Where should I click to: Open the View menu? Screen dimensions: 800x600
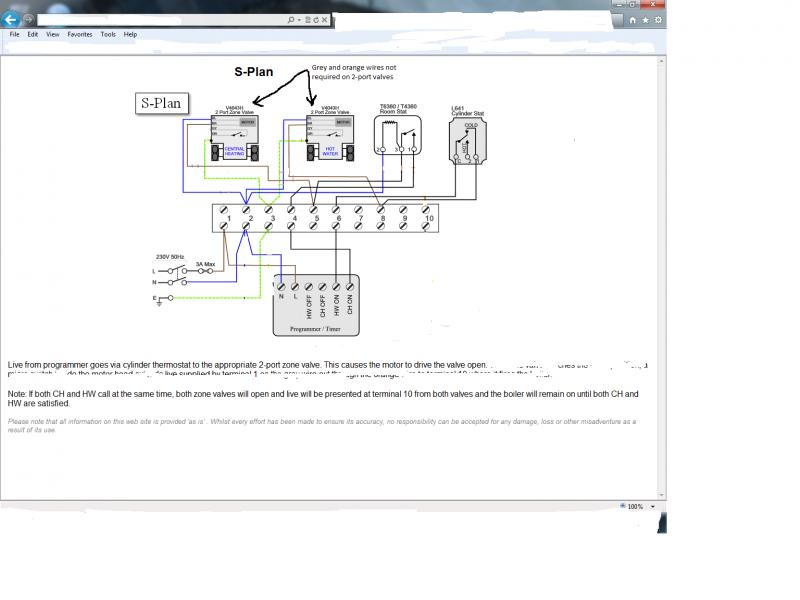[52, 34]
